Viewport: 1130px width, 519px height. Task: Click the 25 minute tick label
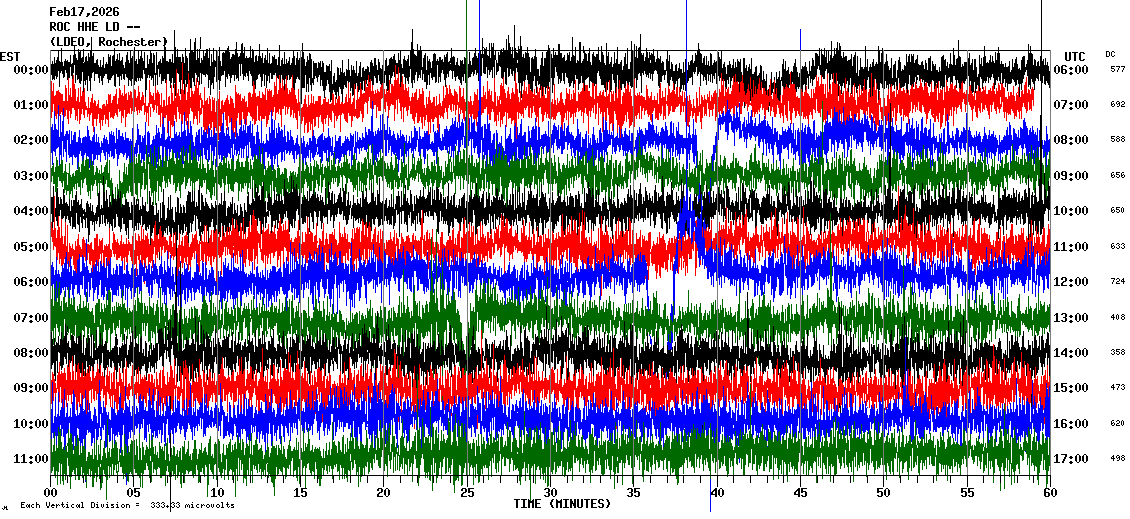tap(467, 493)
